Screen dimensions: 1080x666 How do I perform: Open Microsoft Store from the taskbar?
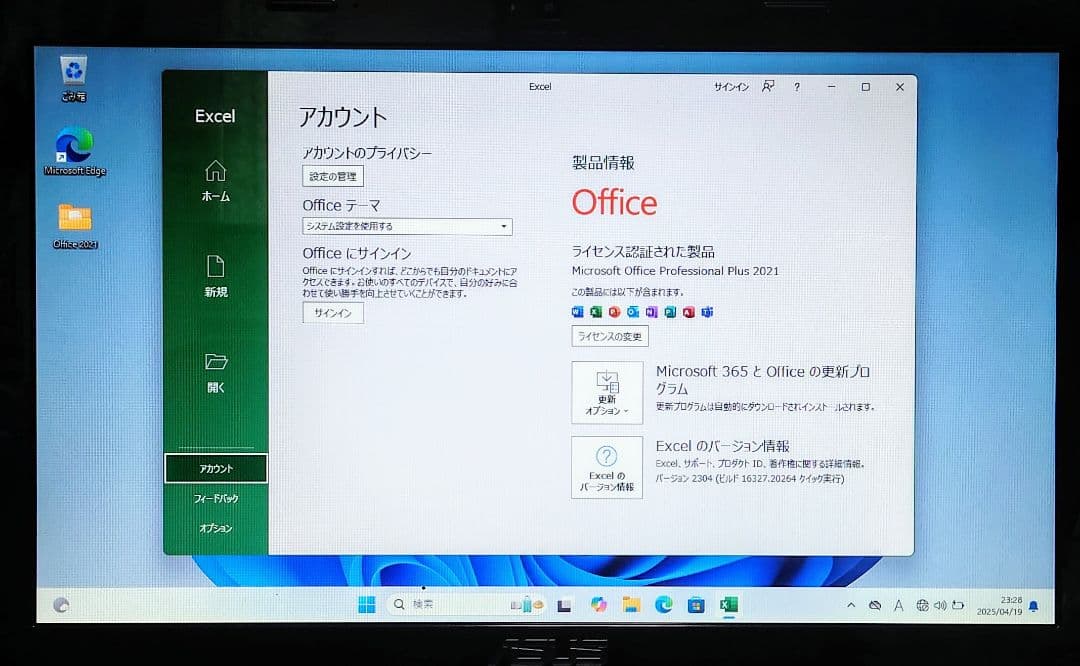click(x=696, y=605)
